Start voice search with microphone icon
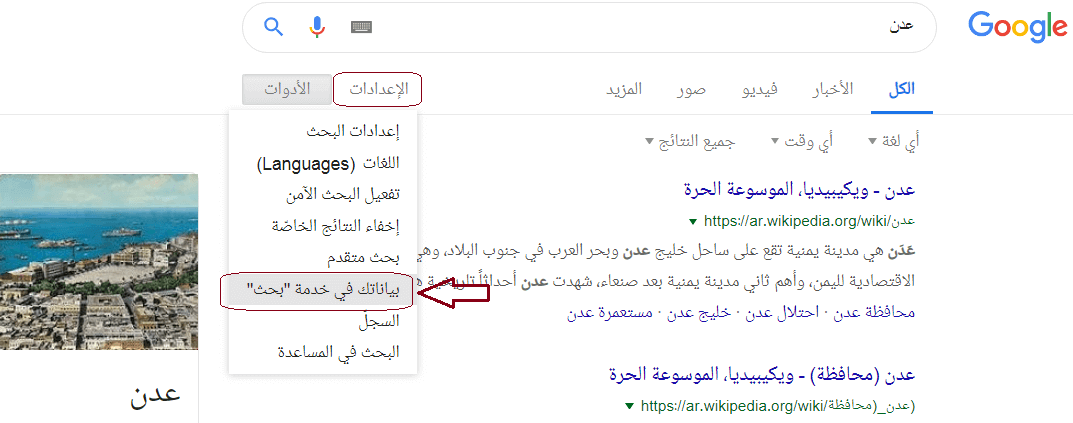 316,27
